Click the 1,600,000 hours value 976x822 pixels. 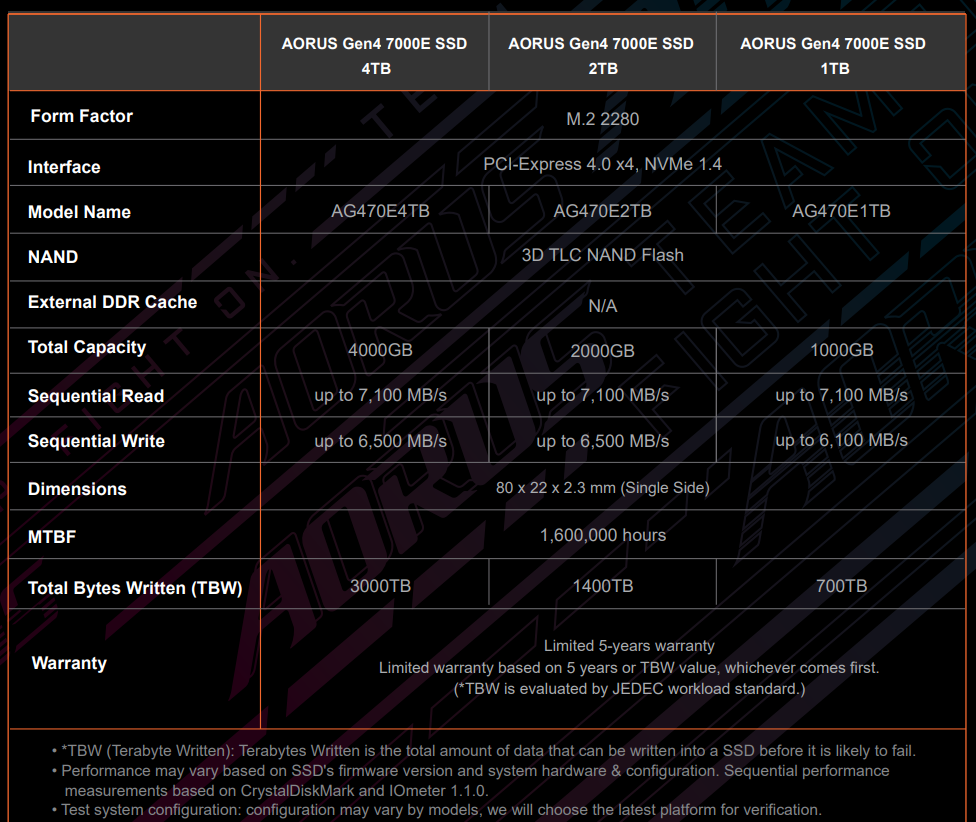[x=603, y=535]
